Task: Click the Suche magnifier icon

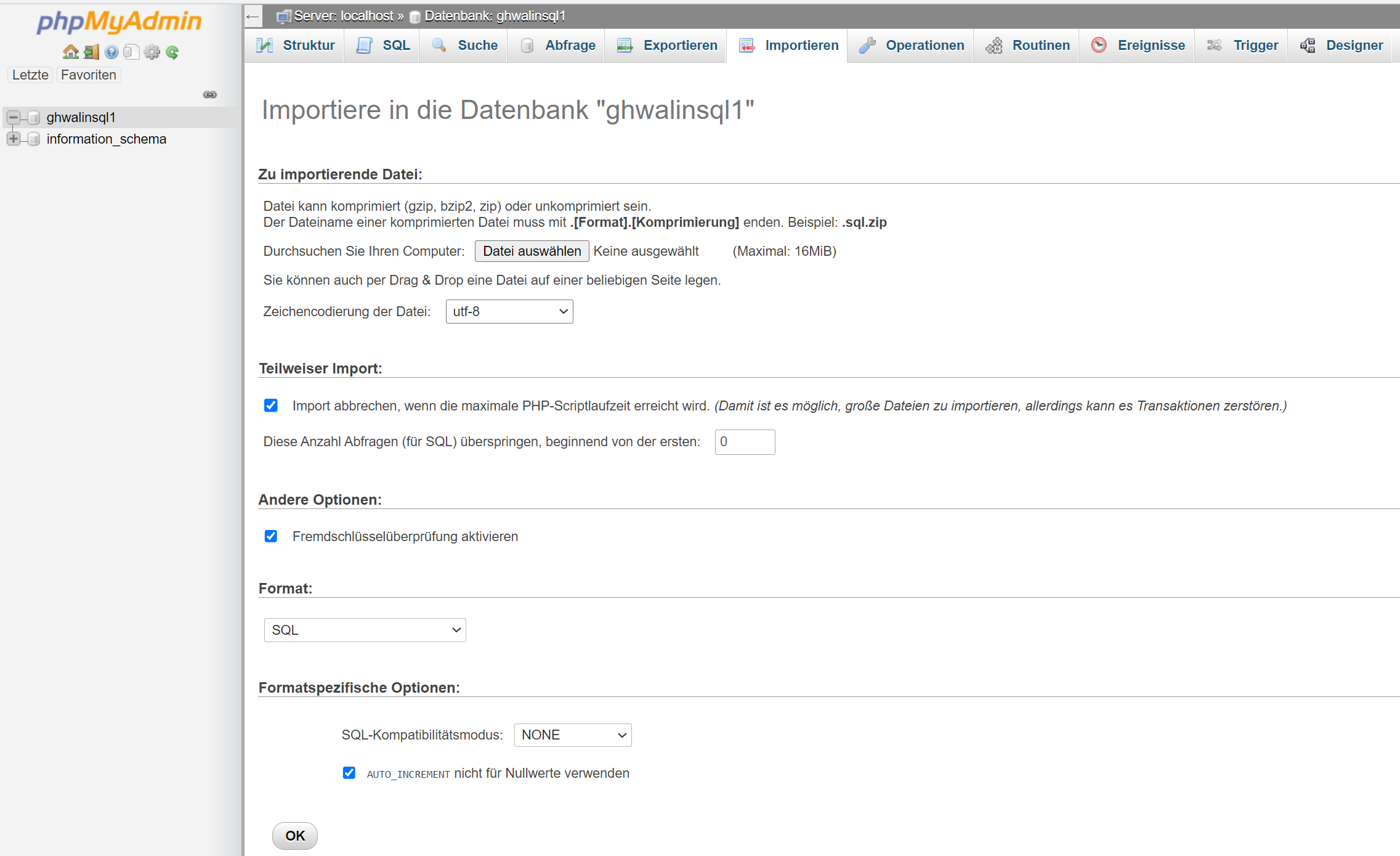Action: coord(439,45)
